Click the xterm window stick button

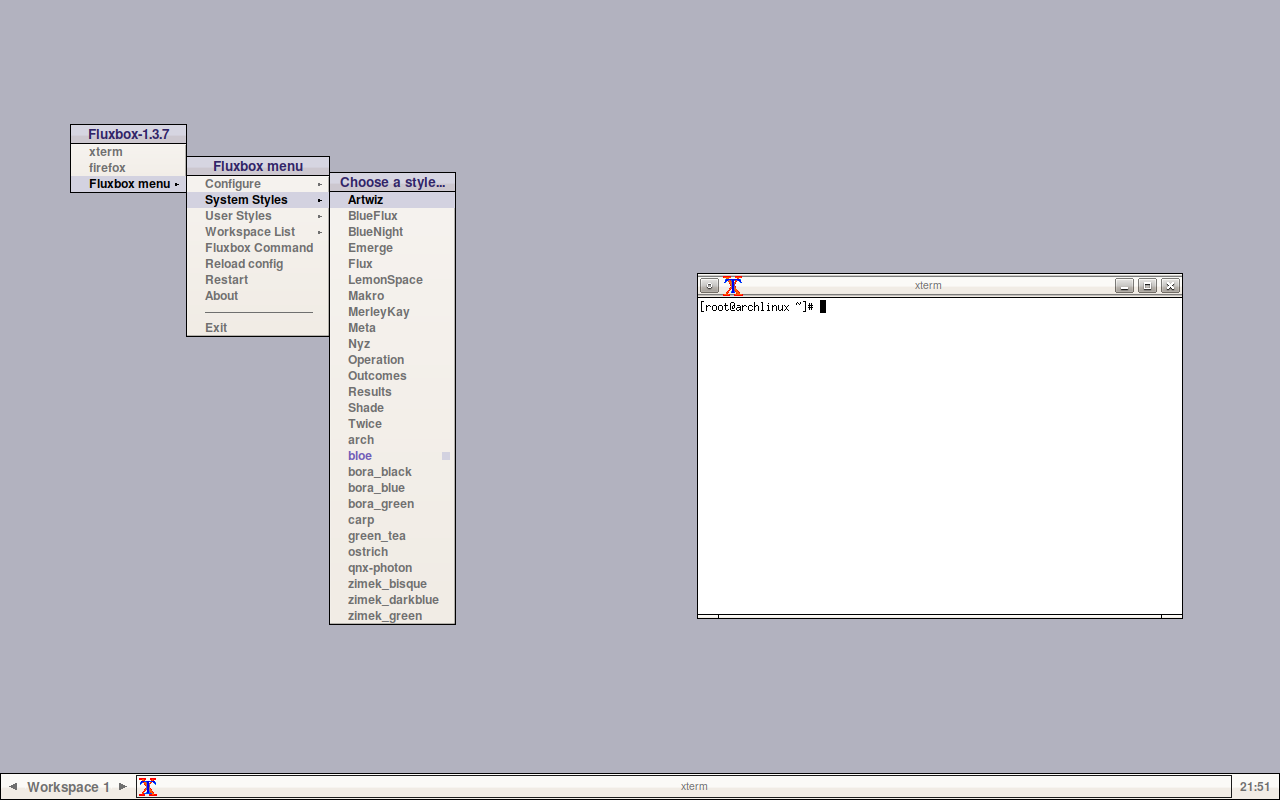pos(709,285)
